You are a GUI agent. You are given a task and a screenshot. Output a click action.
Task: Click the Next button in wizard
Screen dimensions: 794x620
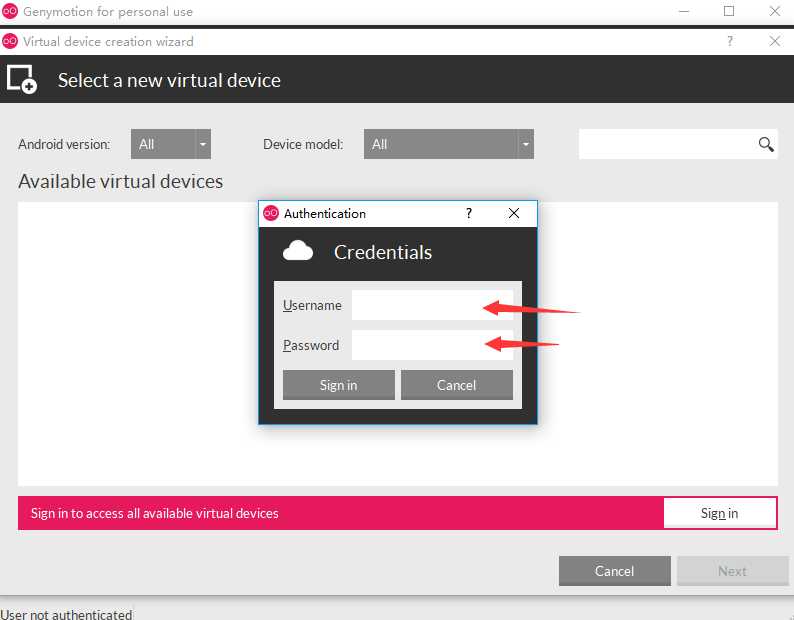coord(733,571)
